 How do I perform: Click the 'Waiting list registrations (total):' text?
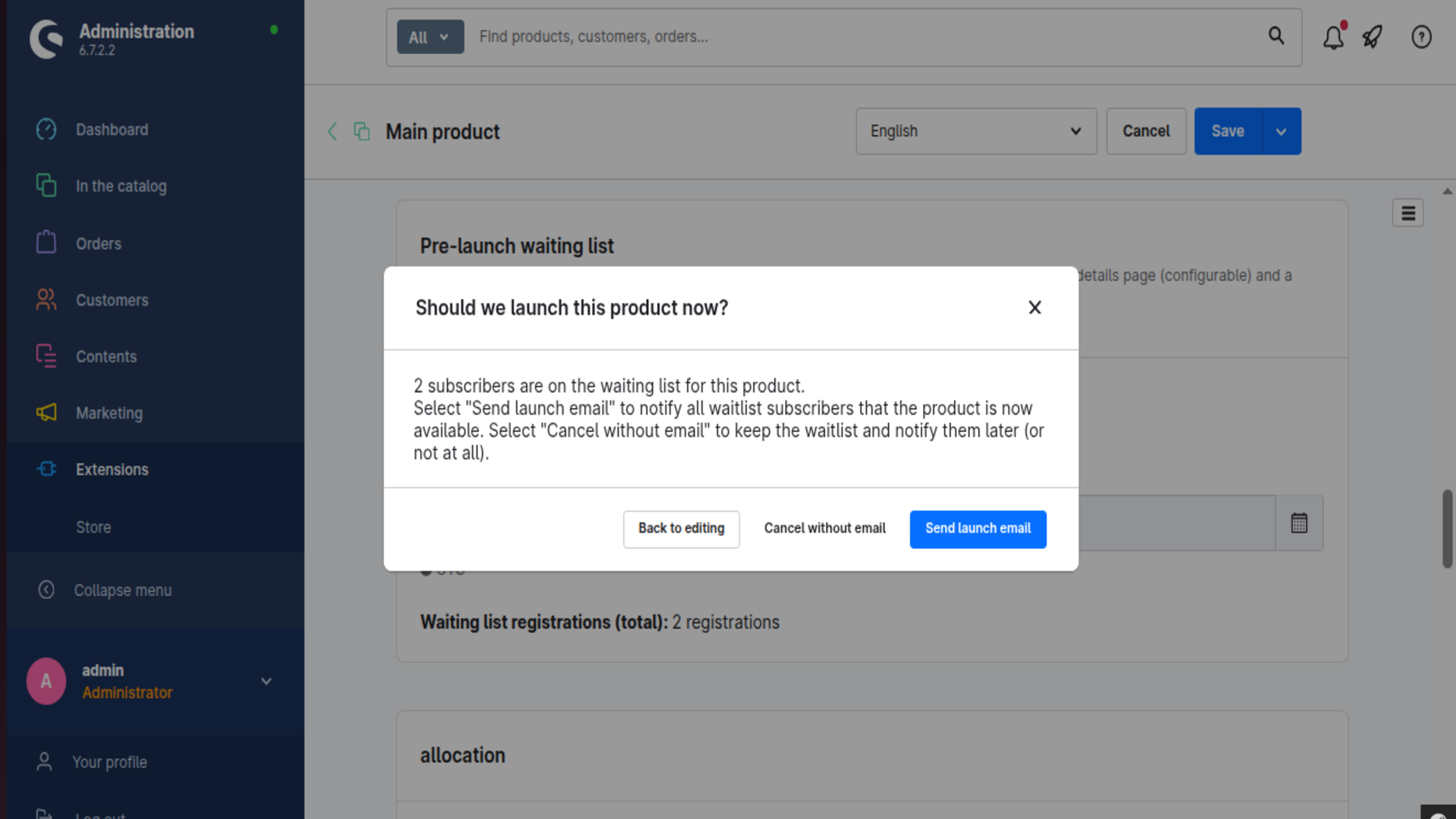click(544, 622)
